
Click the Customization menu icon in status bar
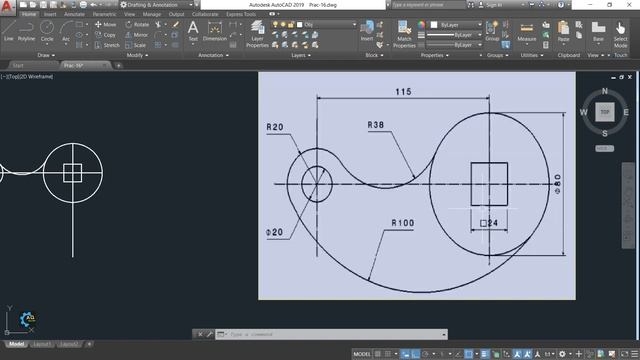[x=635, y=354]
